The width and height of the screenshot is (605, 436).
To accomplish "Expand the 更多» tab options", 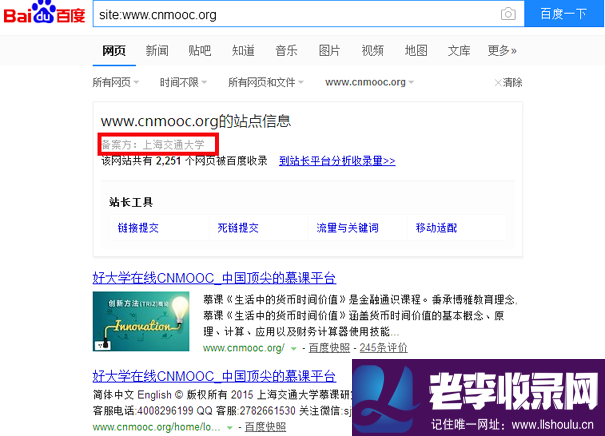I will pyautogui.click(x=502, y=51).
